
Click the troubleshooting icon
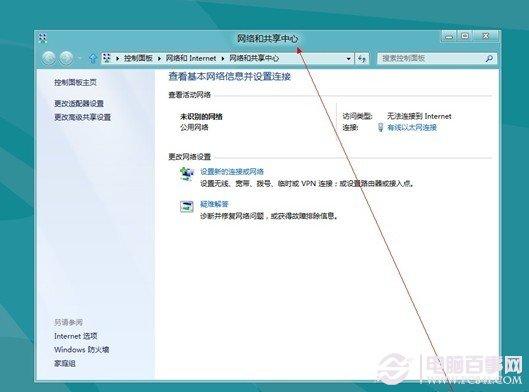(187, 206)
